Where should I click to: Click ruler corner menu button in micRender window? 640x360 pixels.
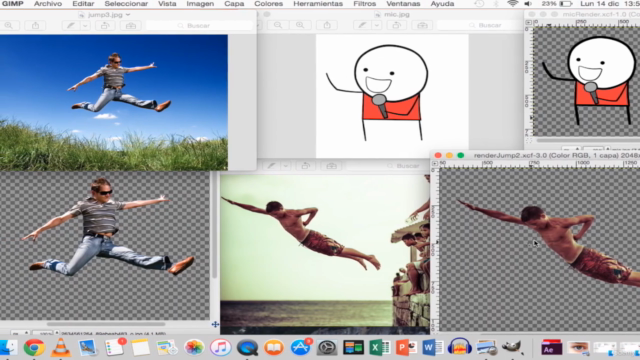pyautogui.click(x=529, y=22)
